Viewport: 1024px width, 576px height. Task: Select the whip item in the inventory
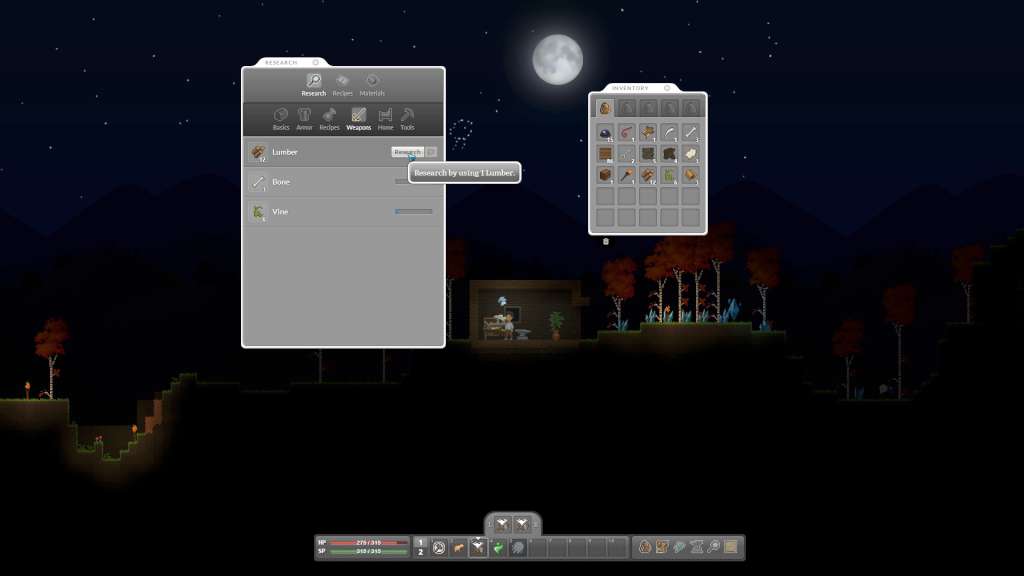click(626, 131)
